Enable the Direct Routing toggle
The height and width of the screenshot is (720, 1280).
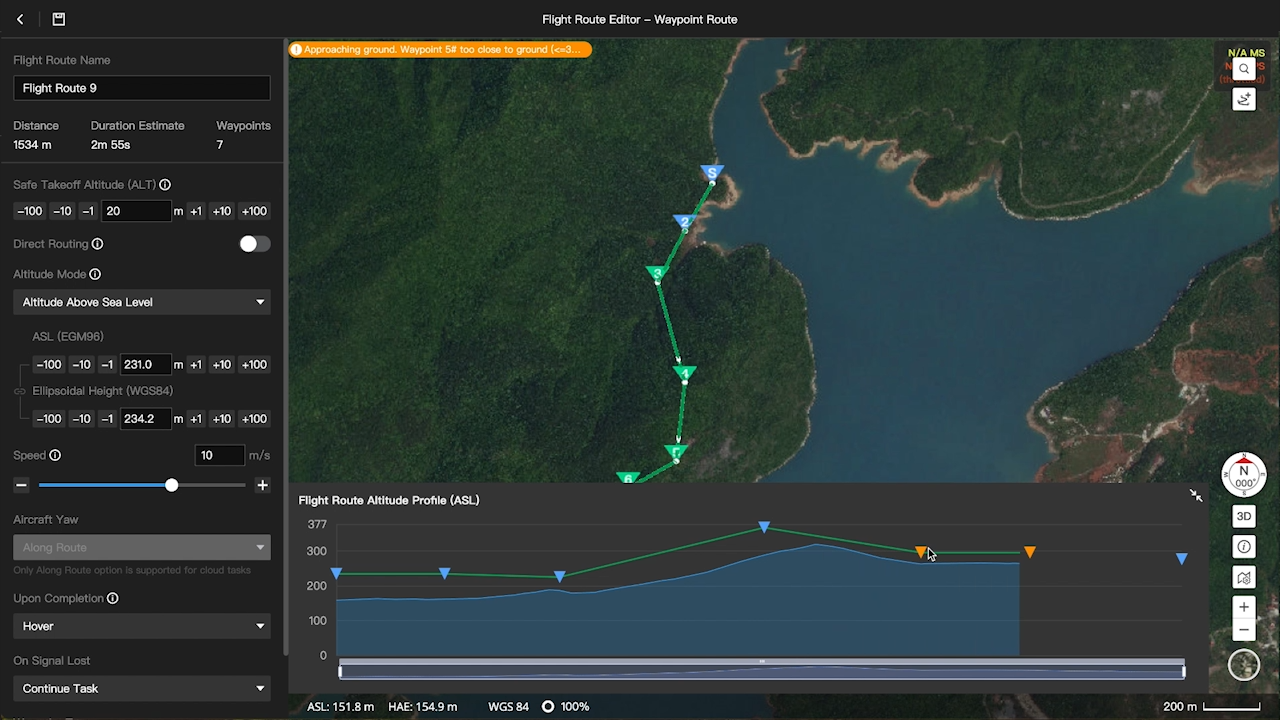pyautogui.click(x=254, y=244)
